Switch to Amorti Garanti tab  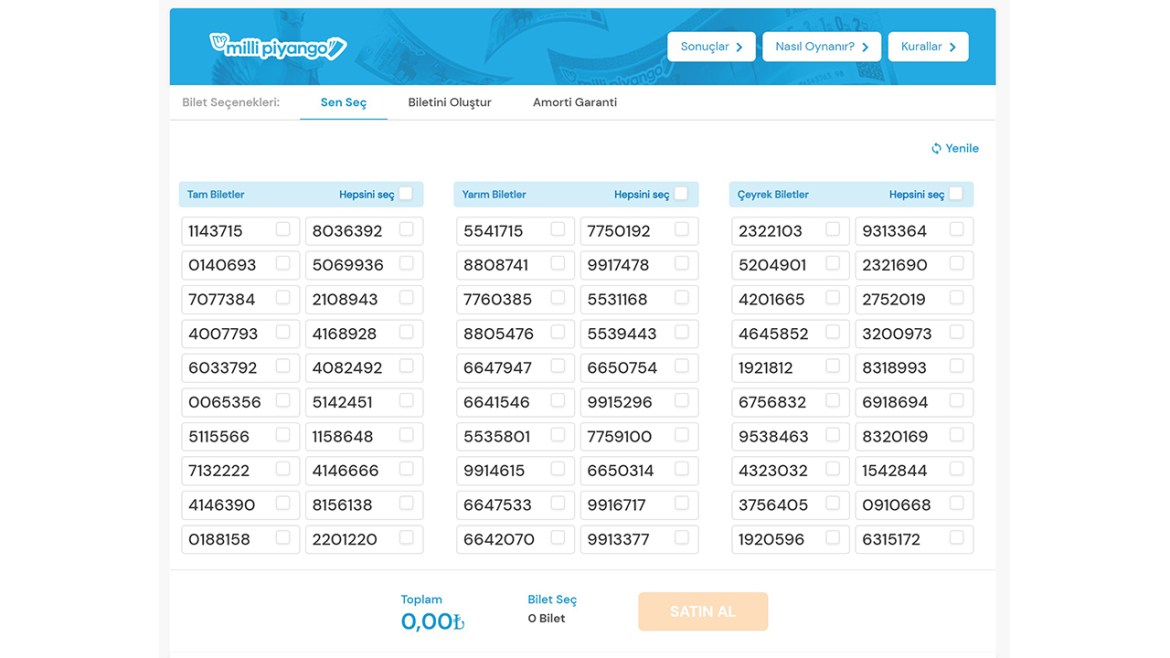[x=574, y=102]
